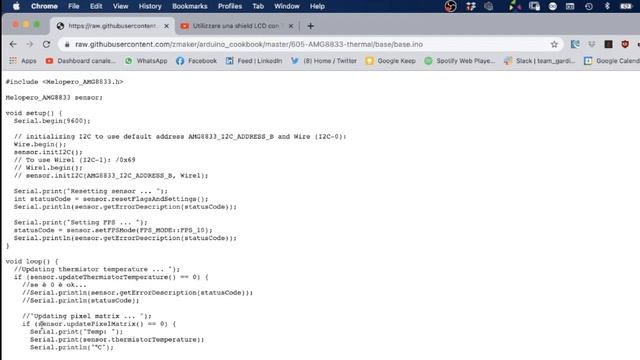640x360 pixels.
Task: Open the Home / Twitter bookmark
Action: point(324,61)
